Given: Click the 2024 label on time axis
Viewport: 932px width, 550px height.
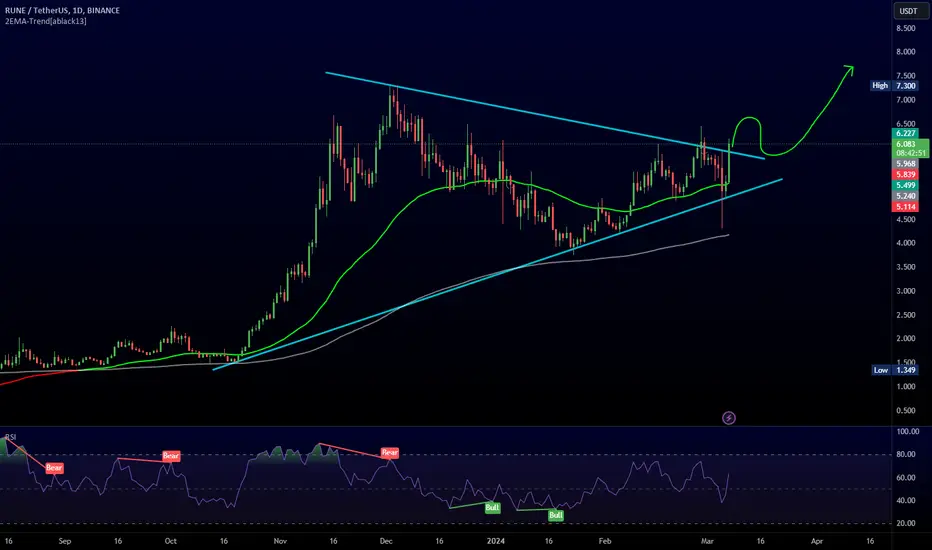Looking at the screenshot, I should click(x=496, y=541).
